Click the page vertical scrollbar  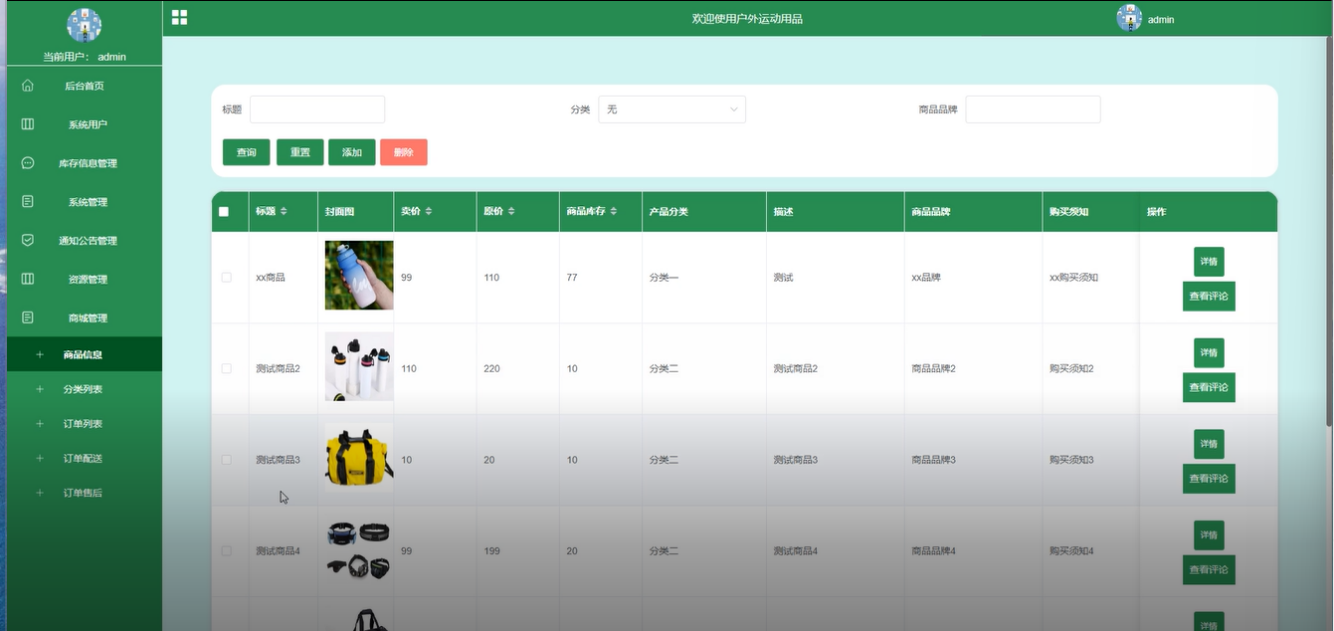1328,232
